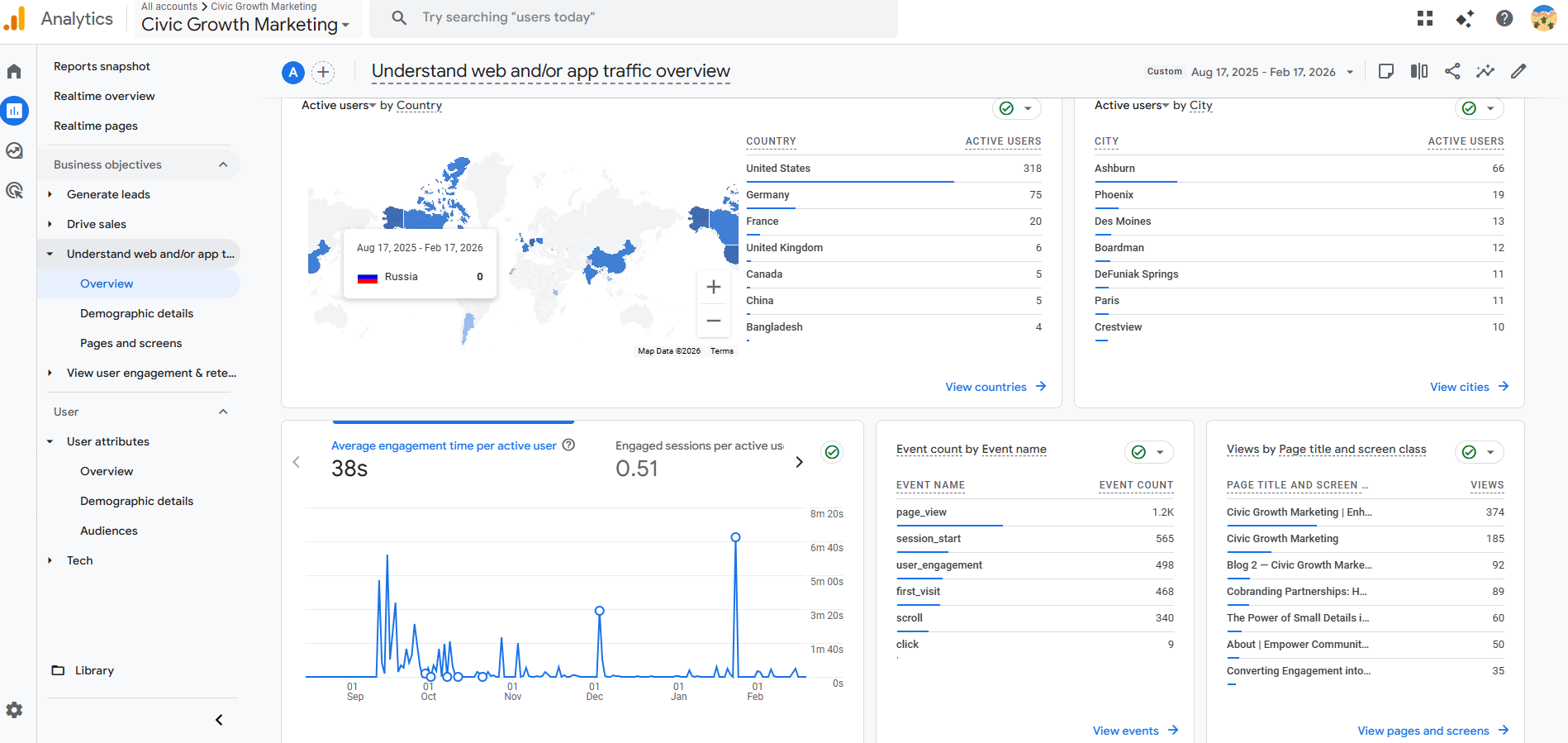Open Pages and screens report
Viewport: 1568px width, 743px height.
pyautogui.click(x=131, y=343)
